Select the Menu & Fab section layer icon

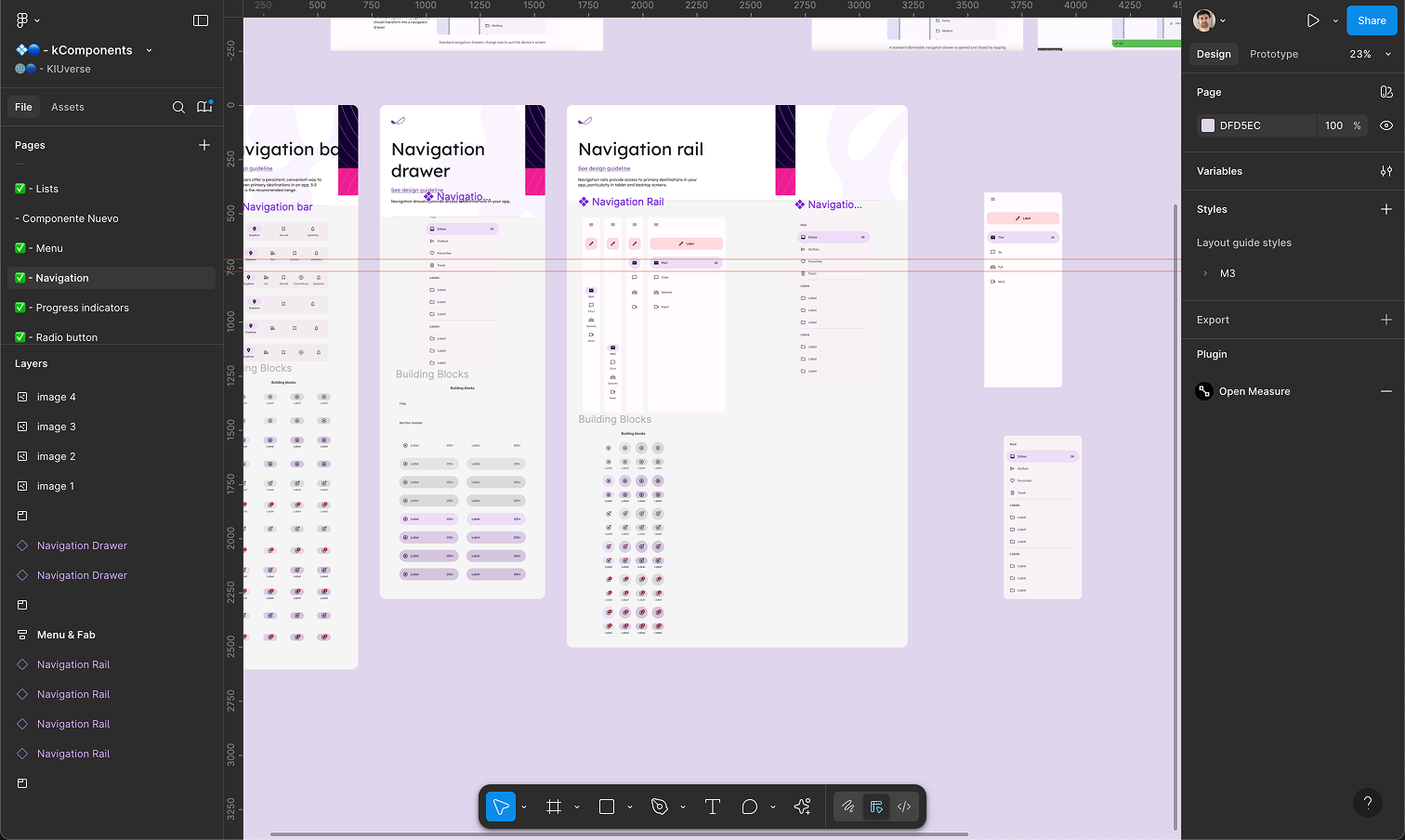pyautogui.click(x=22, y=635)
